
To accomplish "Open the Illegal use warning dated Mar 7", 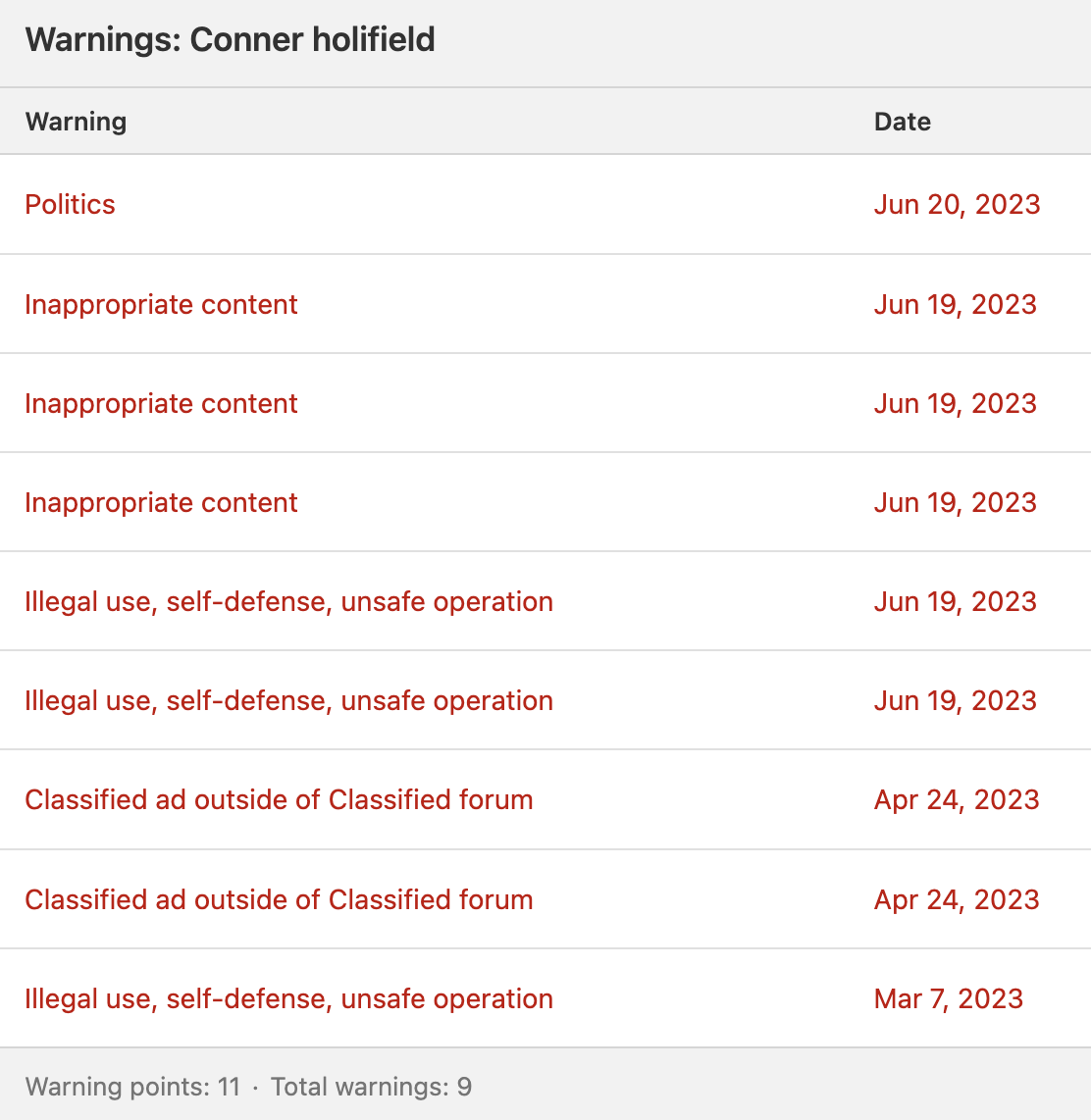I will pyautogui.click(x=288, y=998).
